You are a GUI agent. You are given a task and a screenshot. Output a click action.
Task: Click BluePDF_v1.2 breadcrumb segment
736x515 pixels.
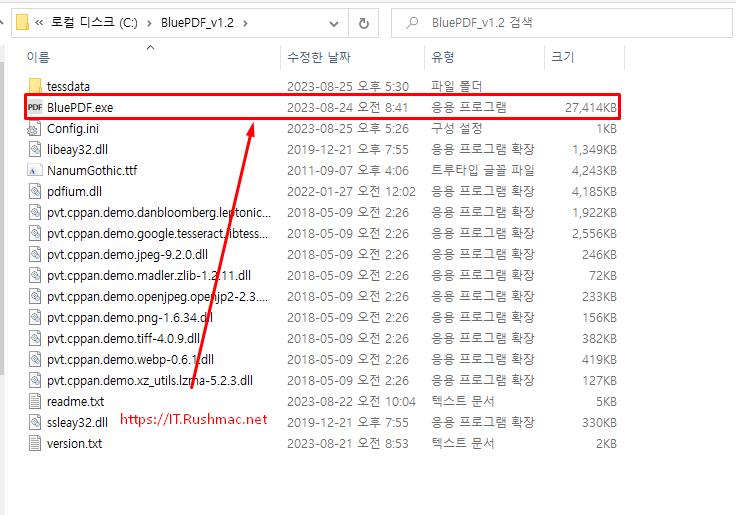[x=197, y=23]
